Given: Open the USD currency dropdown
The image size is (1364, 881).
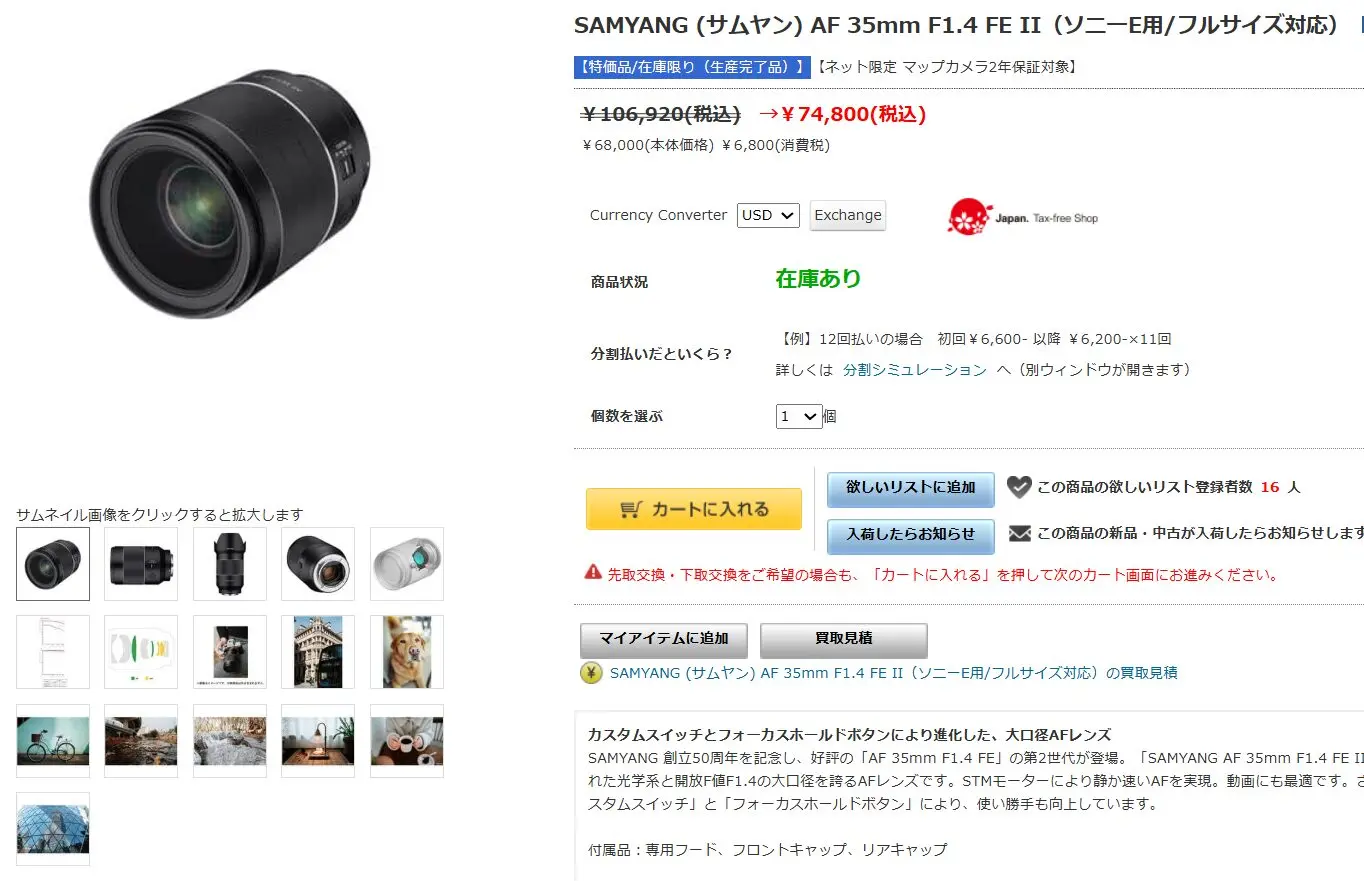Looking at the screenshot, I should [768, 215].
